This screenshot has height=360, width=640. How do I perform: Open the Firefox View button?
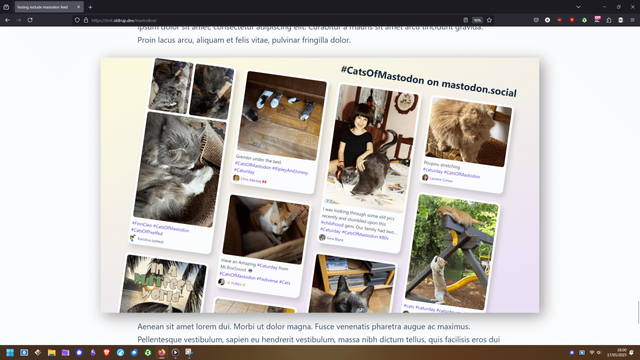click(x=6, y=7)
